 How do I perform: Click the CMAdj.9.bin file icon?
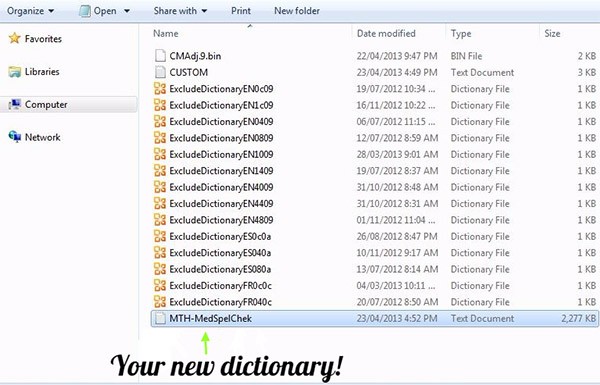[x=160, y=56]
